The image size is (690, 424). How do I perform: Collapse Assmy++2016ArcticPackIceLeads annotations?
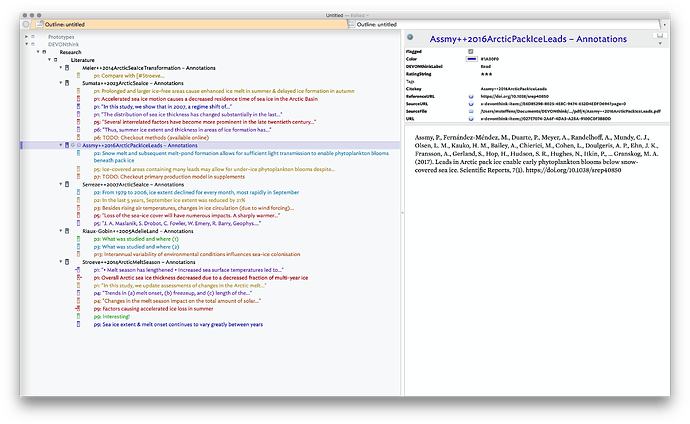coord(61,145)
